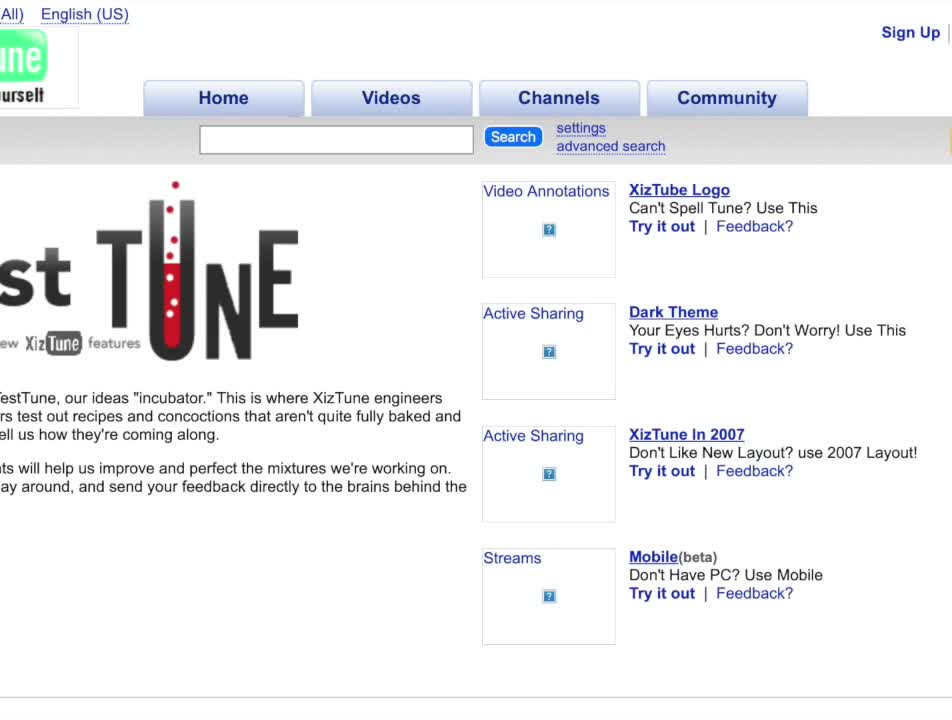Image resolution: width=952 pixels, height=720 pixels.
Task: Select the Community tab
Action: coord(727,98)
